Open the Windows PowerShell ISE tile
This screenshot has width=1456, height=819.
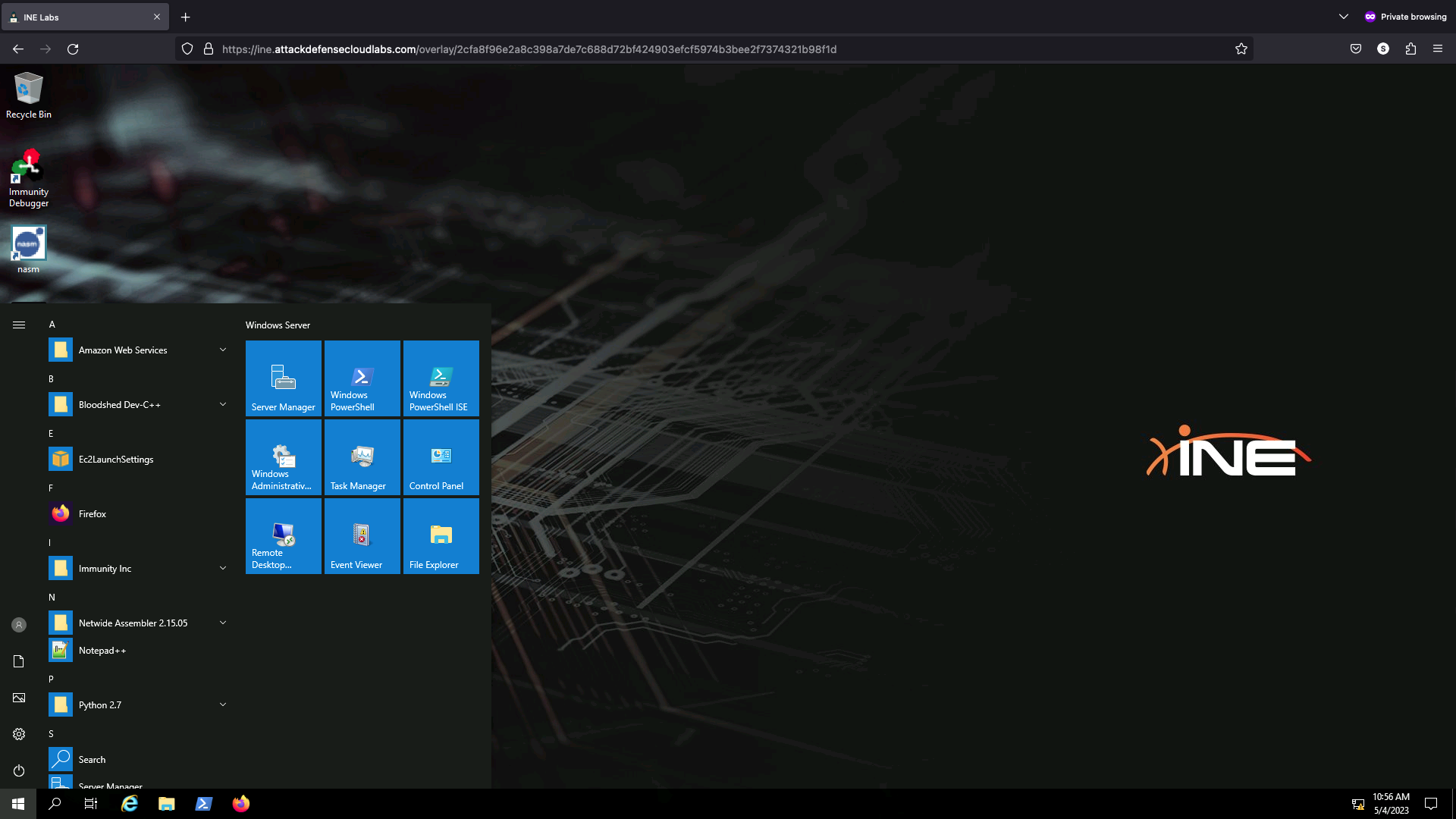[x=441, y=378]
